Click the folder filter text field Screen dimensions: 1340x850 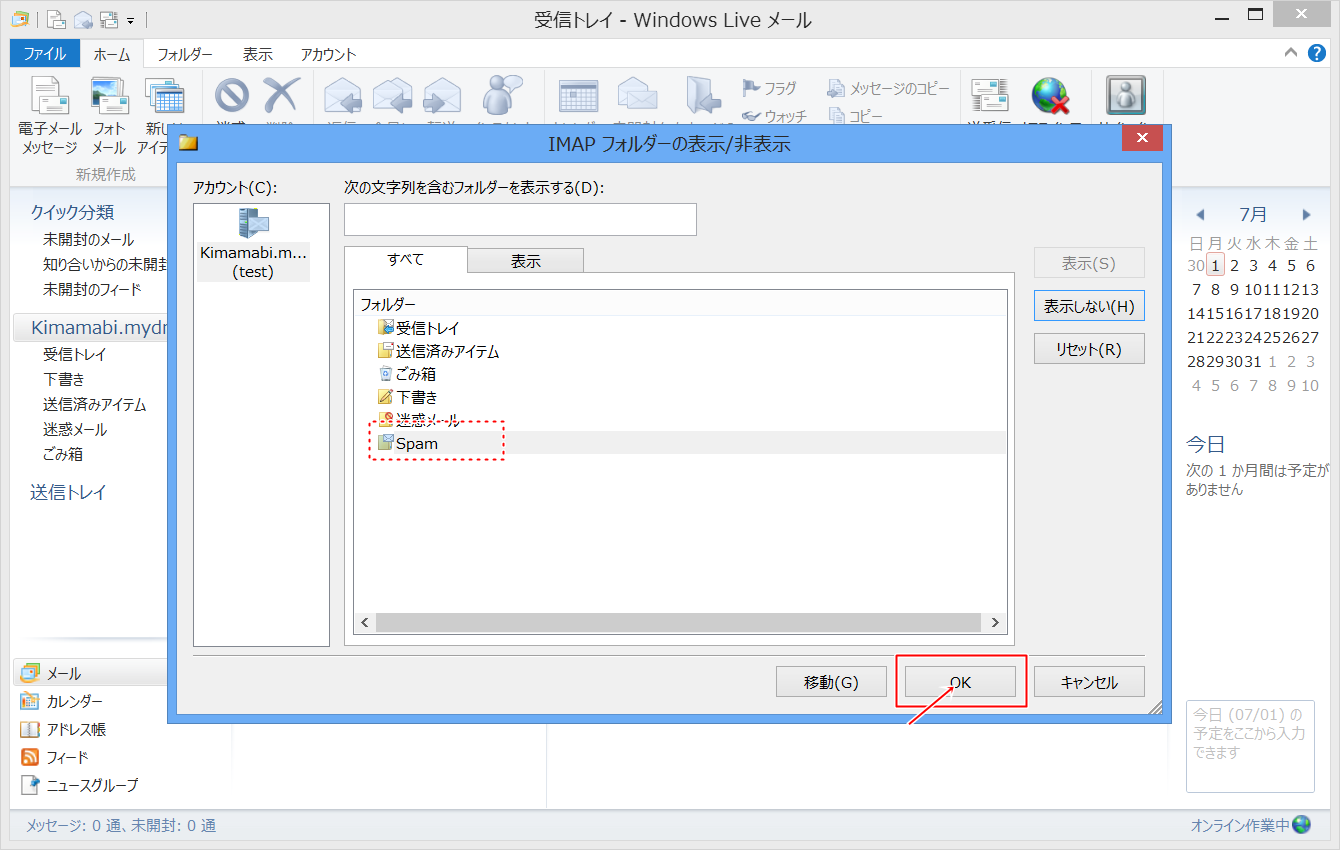(x=520, y=219)
